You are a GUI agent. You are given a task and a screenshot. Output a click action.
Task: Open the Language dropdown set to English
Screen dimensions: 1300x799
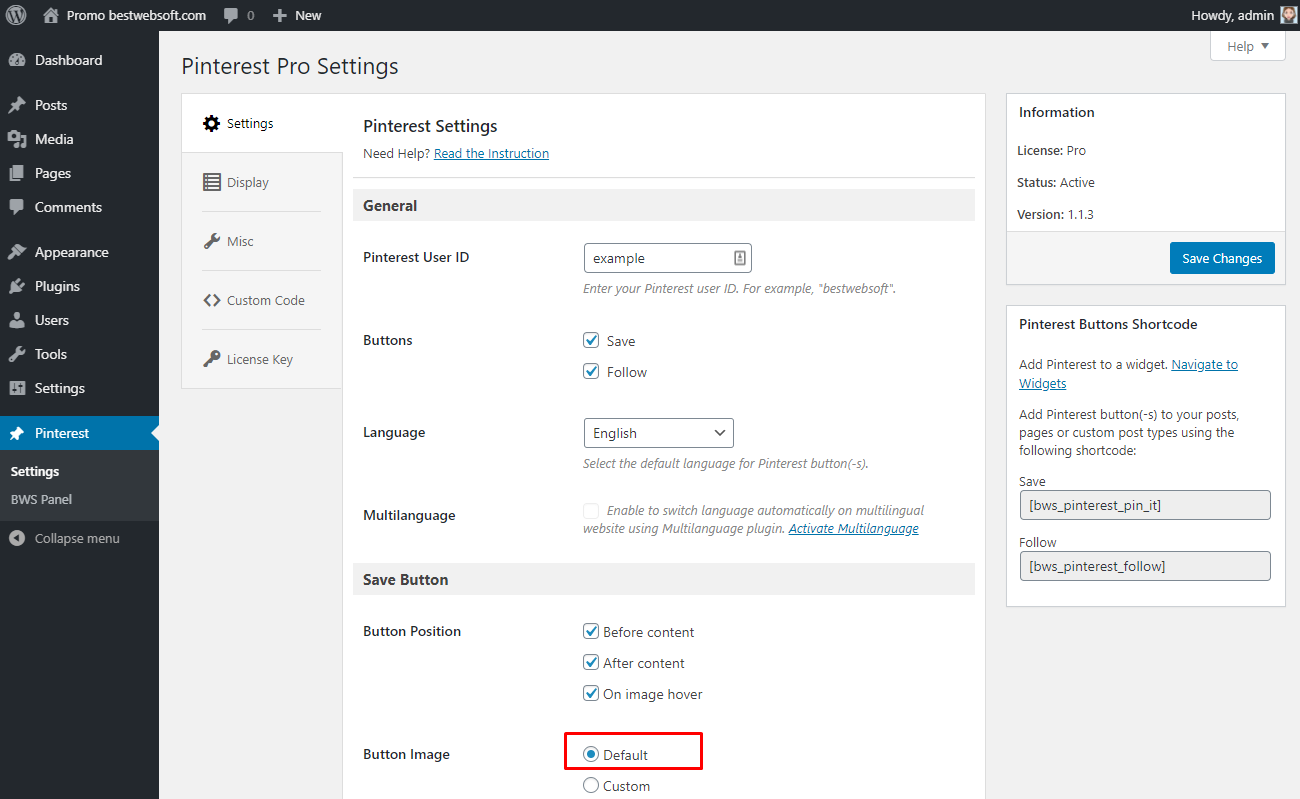tap(658, 433)
